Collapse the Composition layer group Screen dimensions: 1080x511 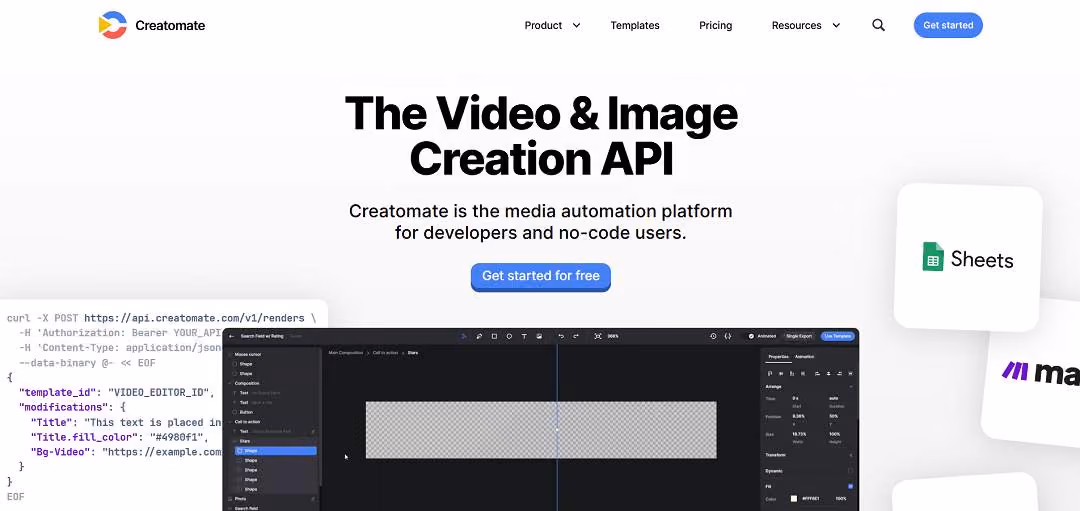pos(229,383)
